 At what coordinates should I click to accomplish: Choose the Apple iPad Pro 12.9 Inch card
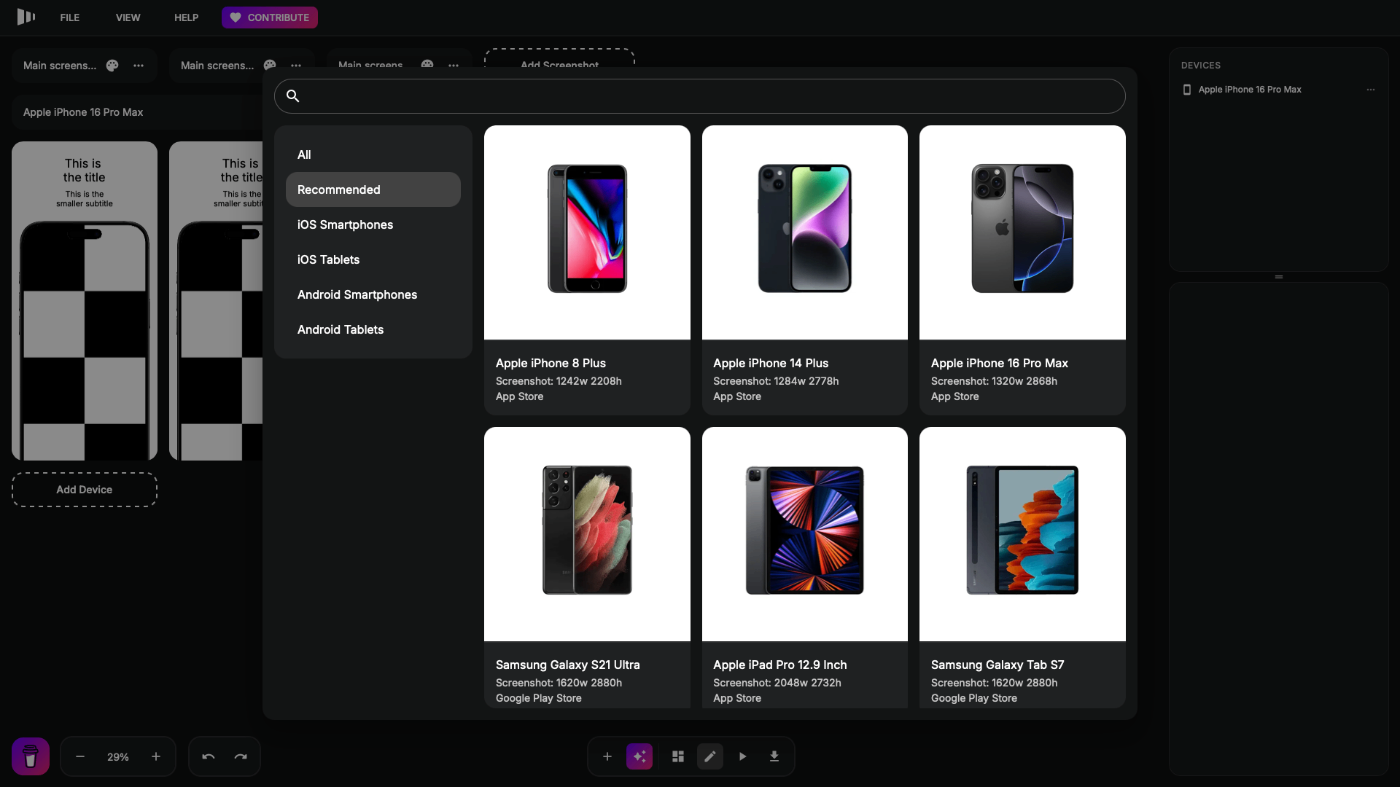pyautogui.click(x=805, y=568)
